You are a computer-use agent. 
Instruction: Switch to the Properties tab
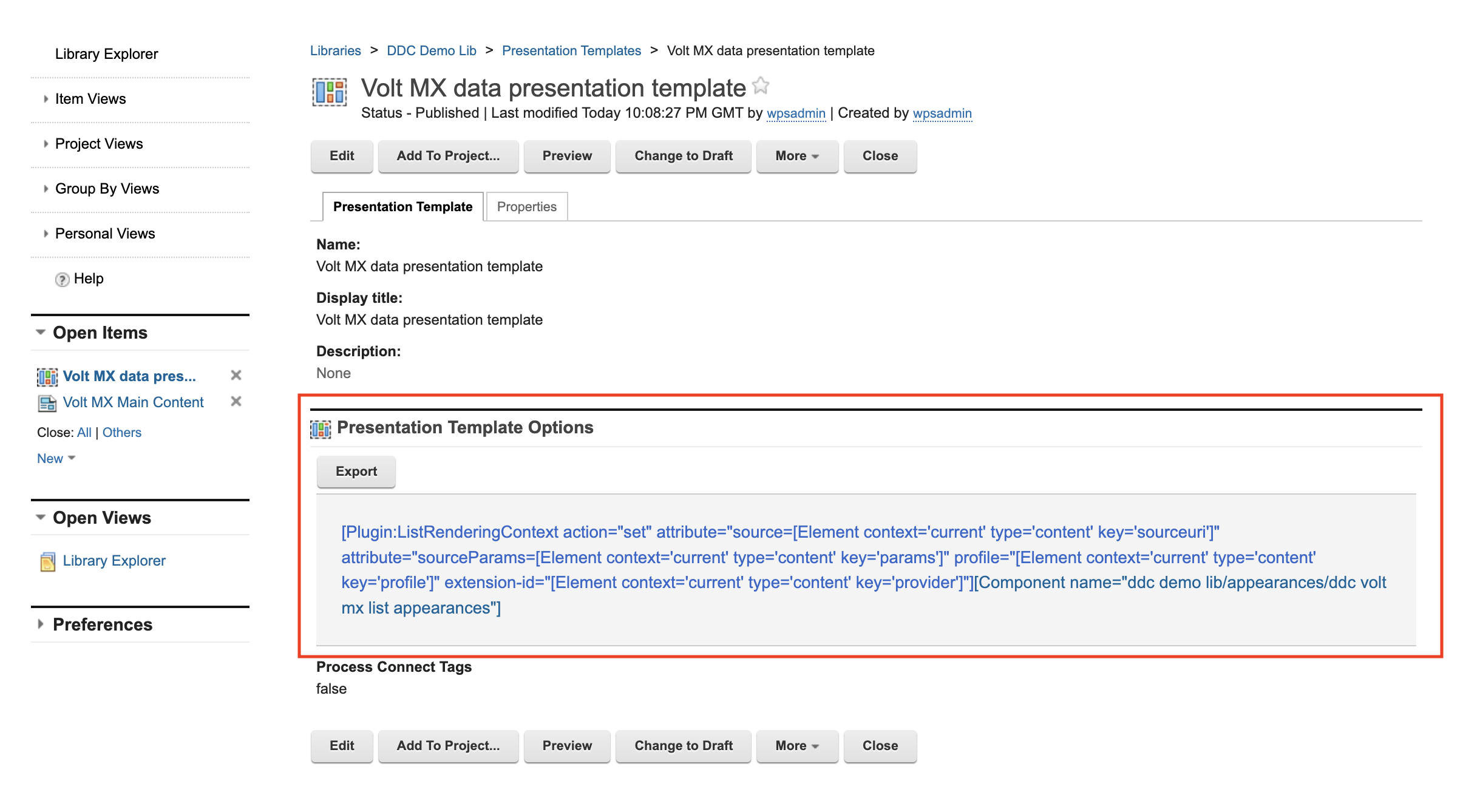pyautogui.click(x=526, y=206)
